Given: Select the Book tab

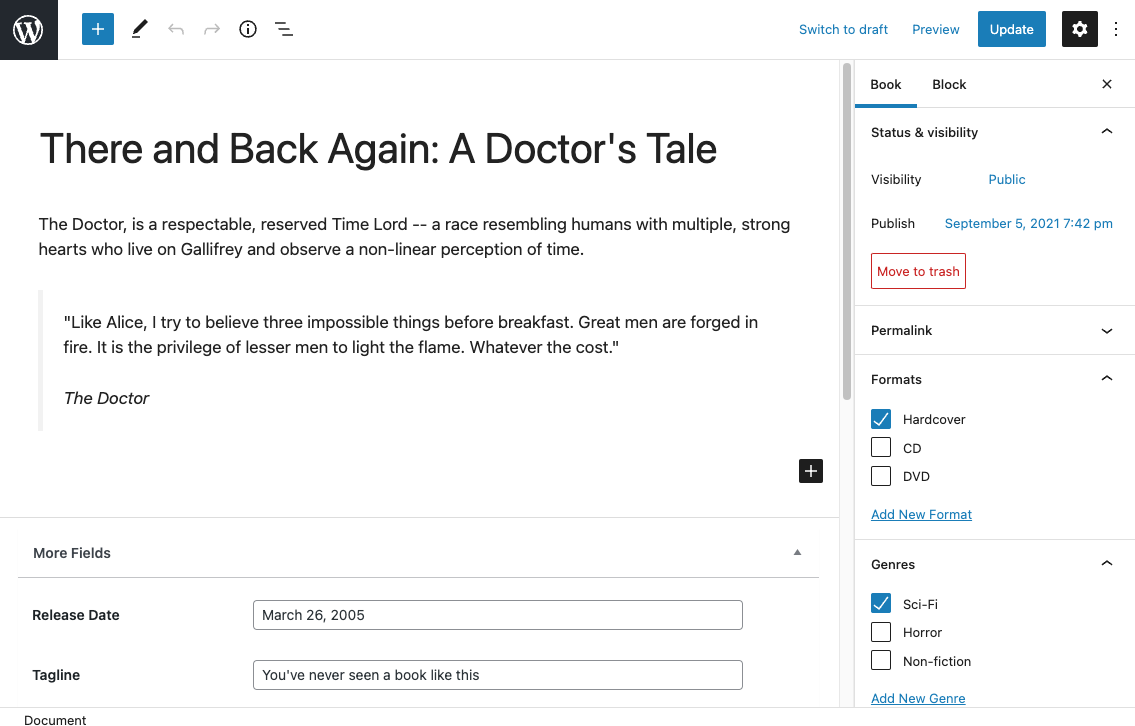Looking at the screenshot, I should 885,84.
